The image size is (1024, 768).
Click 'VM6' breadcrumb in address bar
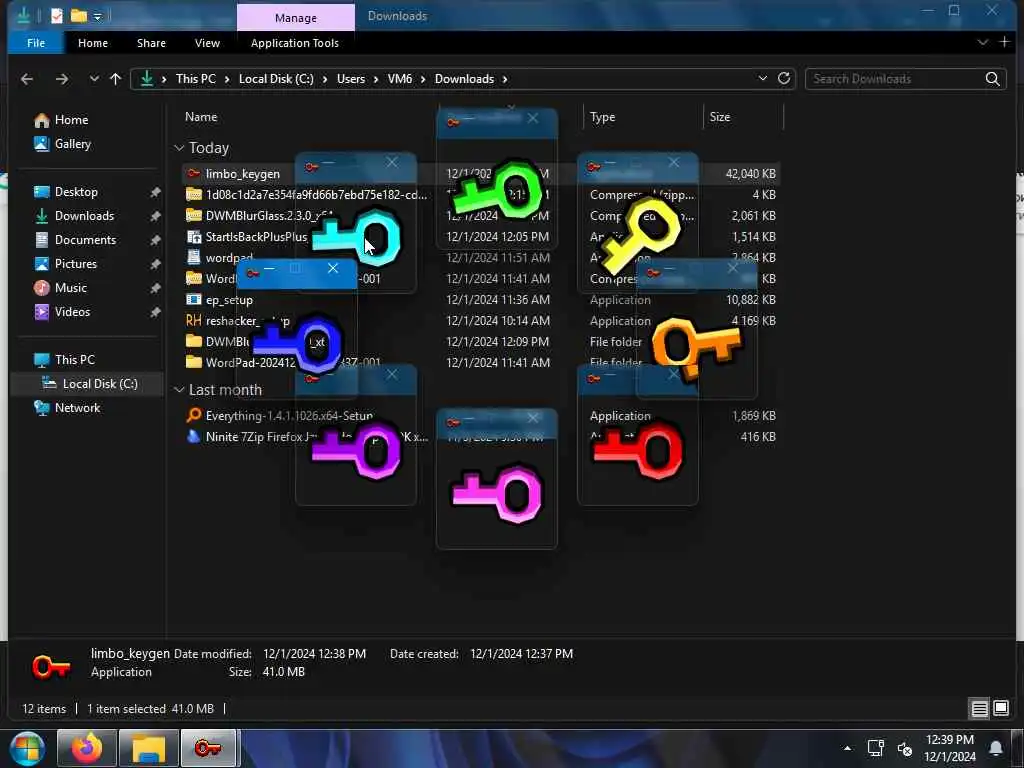(x=400, y=78)
